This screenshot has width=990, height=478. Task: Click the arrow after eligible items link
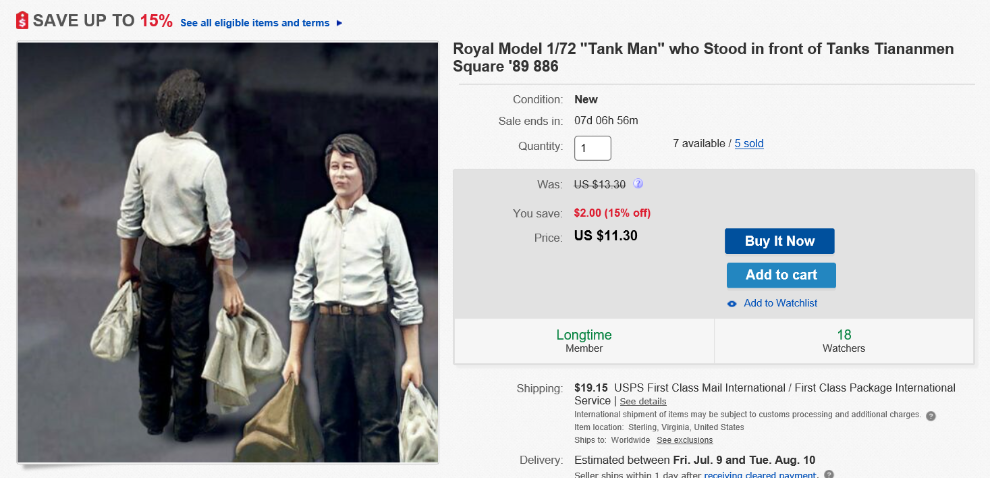[340, 23]
